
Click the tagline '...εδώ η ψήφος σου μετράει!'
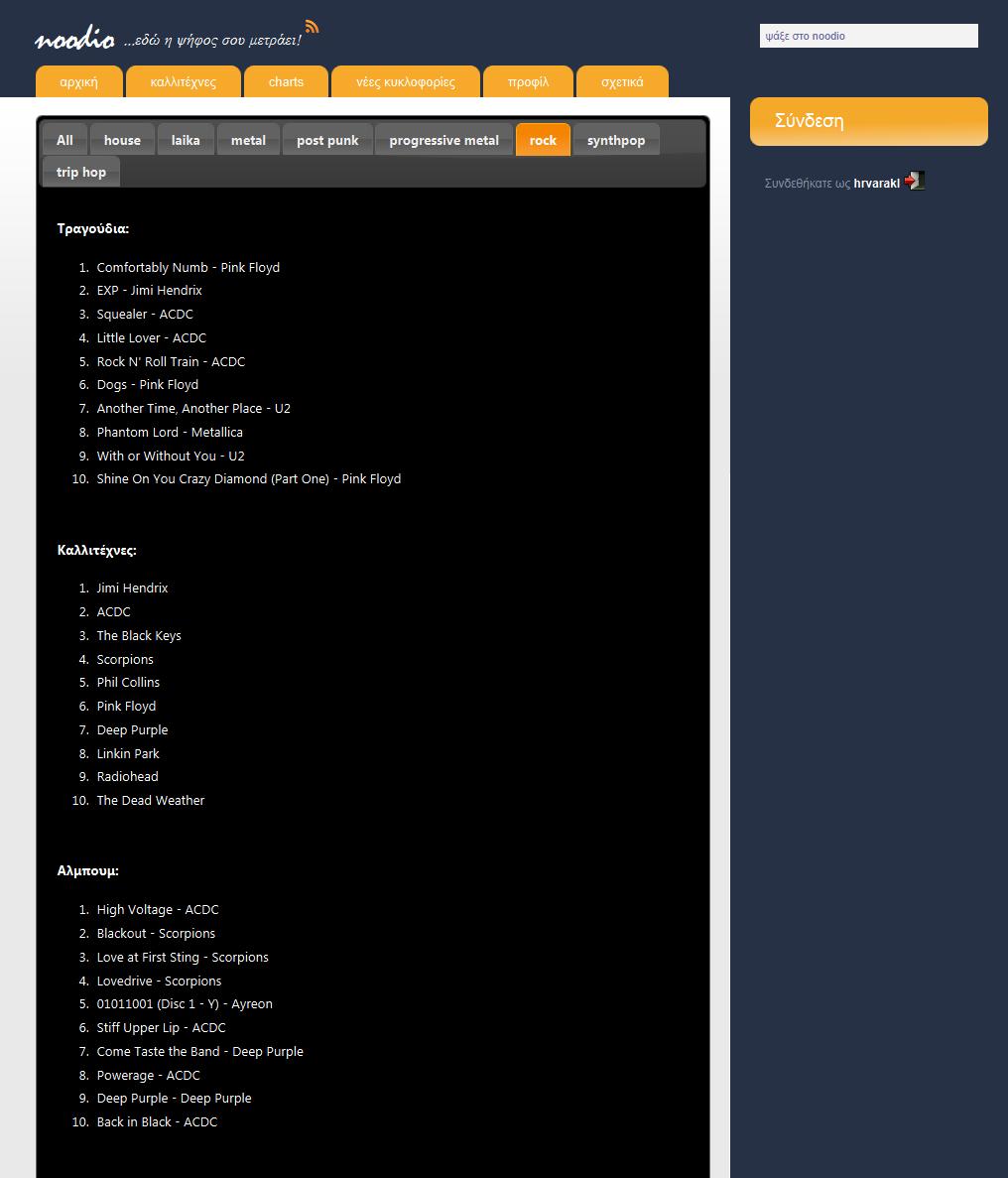[212, 41]
